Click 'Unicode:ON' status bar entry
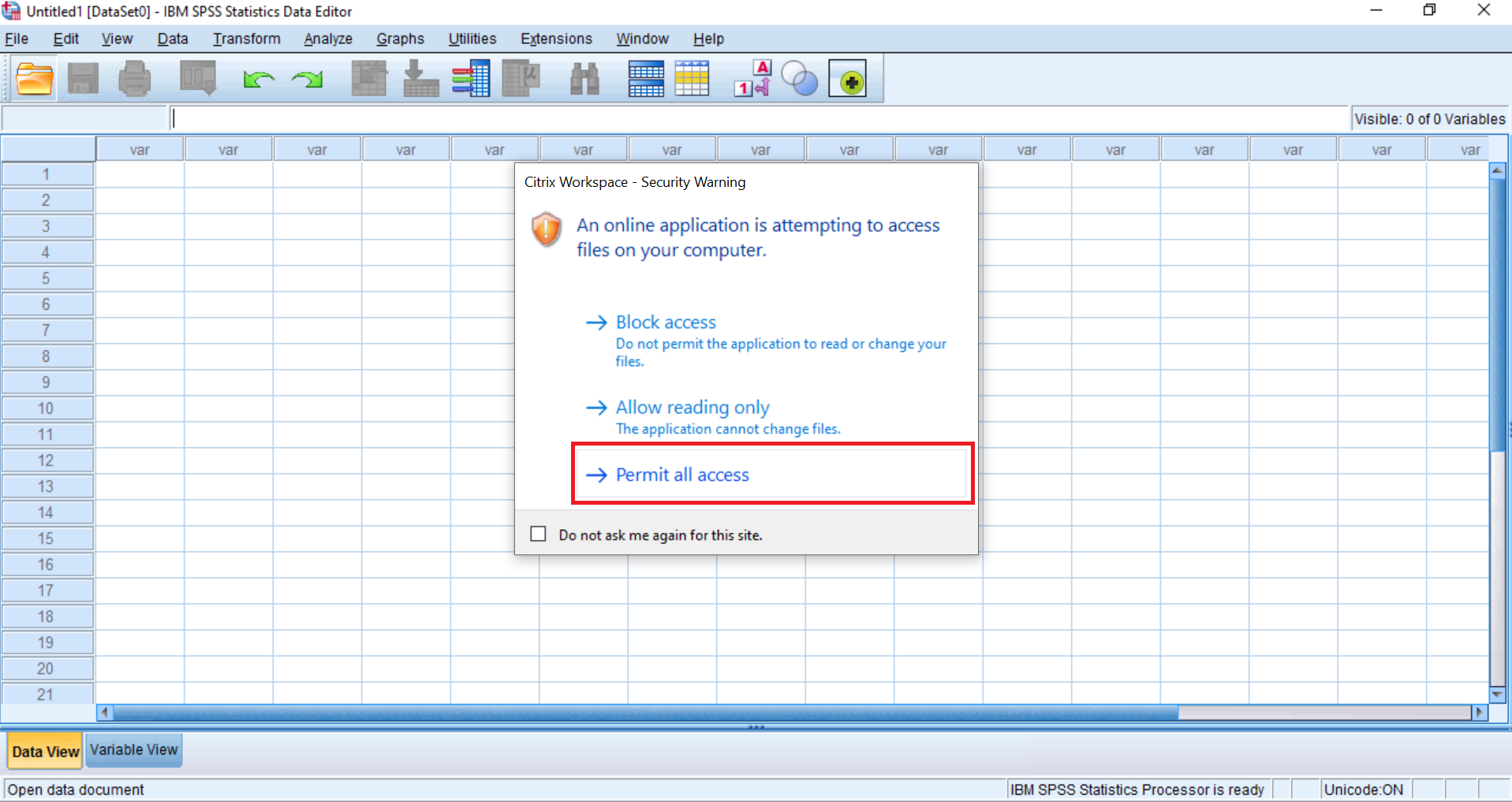 (1364, 789)
